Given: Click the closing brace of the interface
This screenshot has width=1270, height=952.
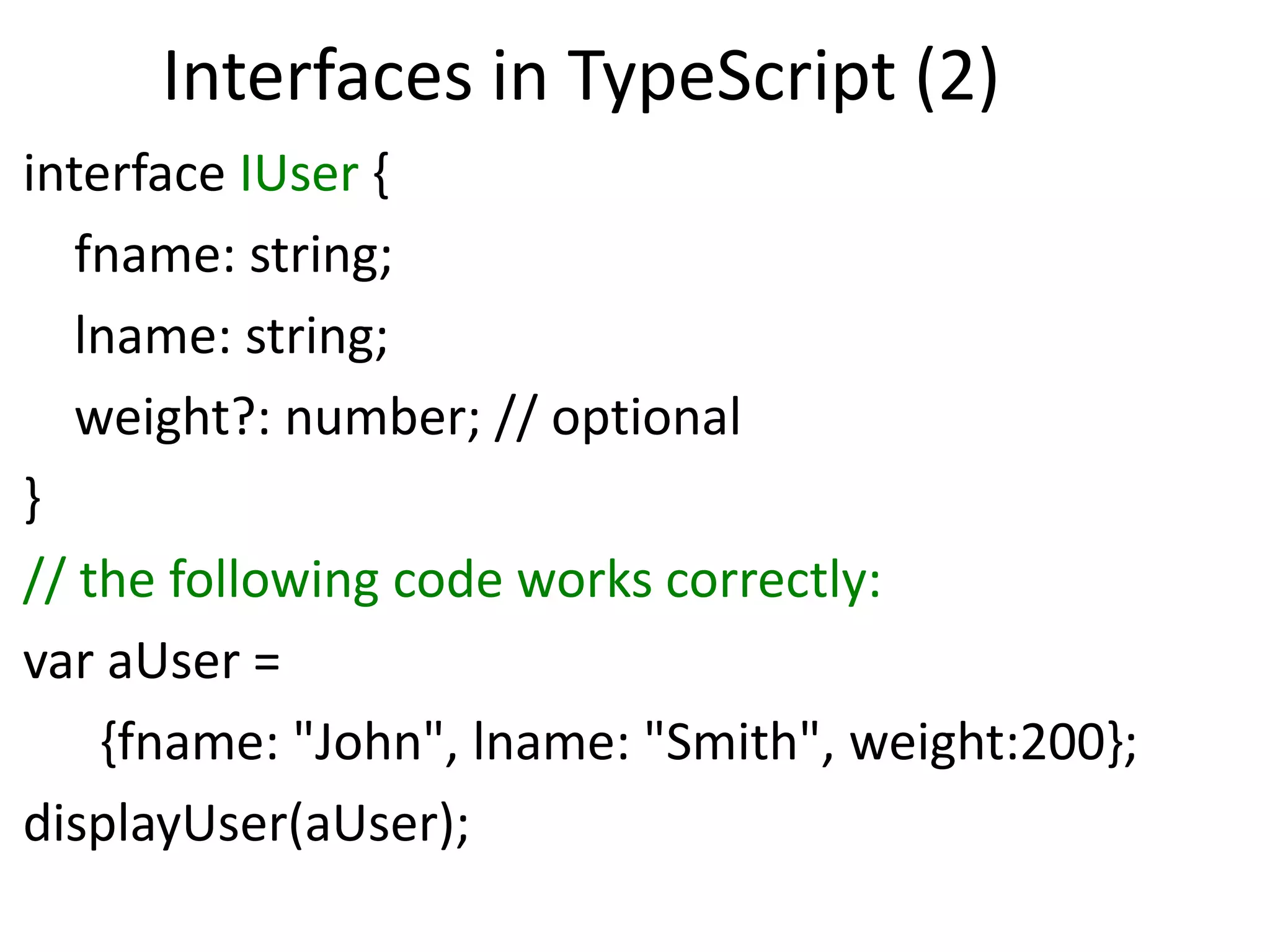Looking at the screenshot, I should [33, 500].
